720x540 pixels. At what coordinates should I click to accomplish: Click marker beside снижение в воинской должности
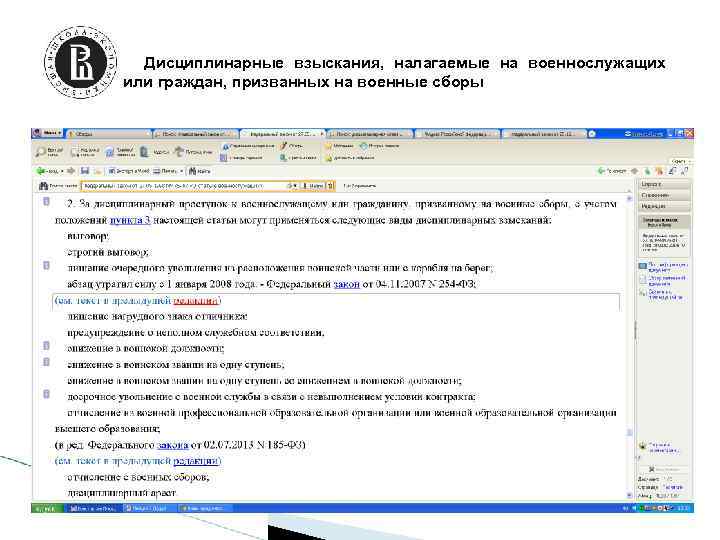(x=46, y=345)
